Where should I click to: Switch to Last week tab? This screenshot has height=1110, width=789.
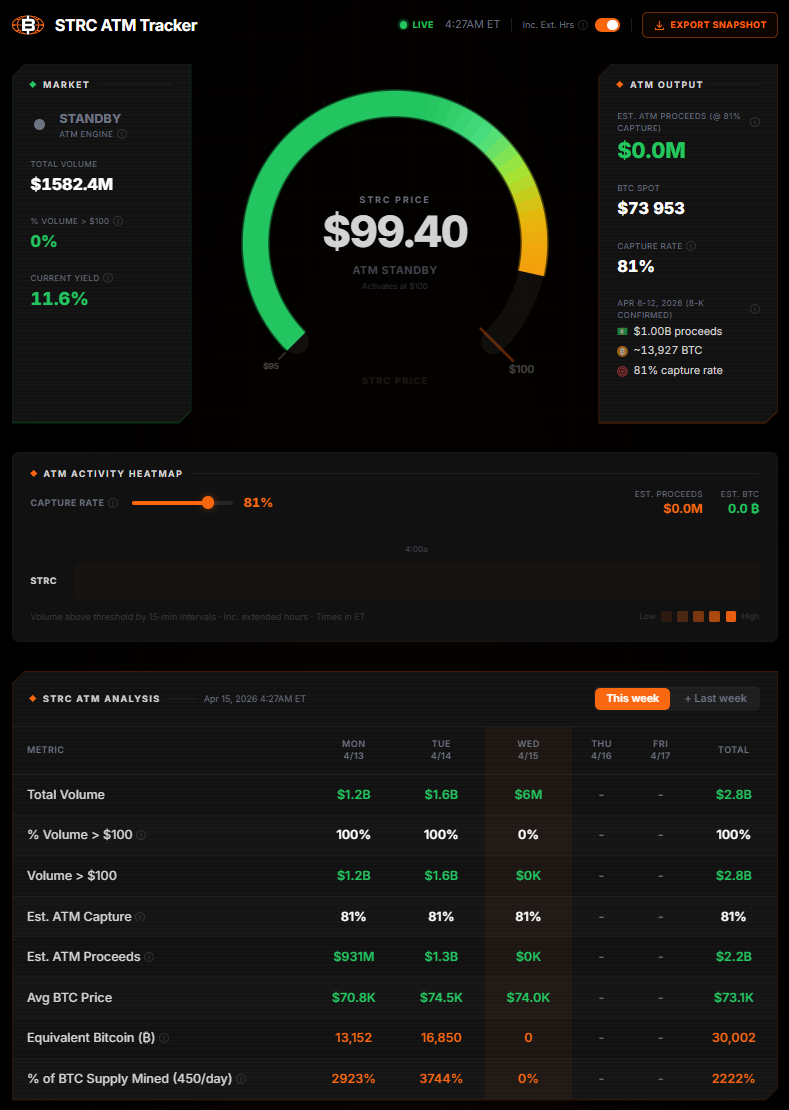point(715,698)
